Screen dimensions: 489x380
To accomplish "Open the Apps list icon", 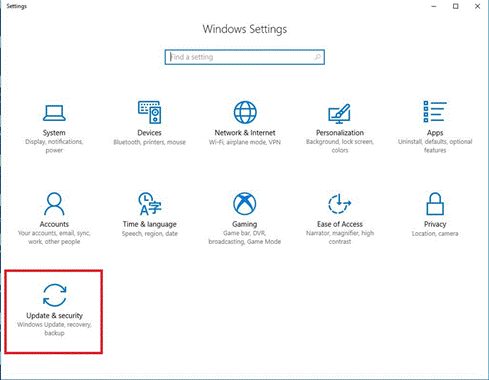I will tap(435, 112).
